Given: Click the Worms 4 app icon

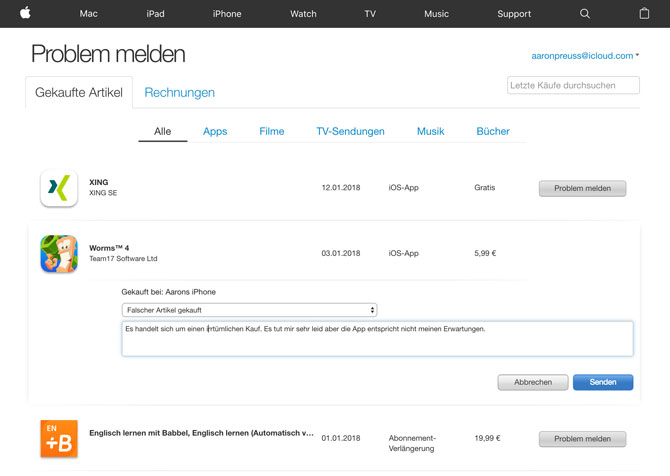Looking at the screenshot, I should tap(59, 254).
